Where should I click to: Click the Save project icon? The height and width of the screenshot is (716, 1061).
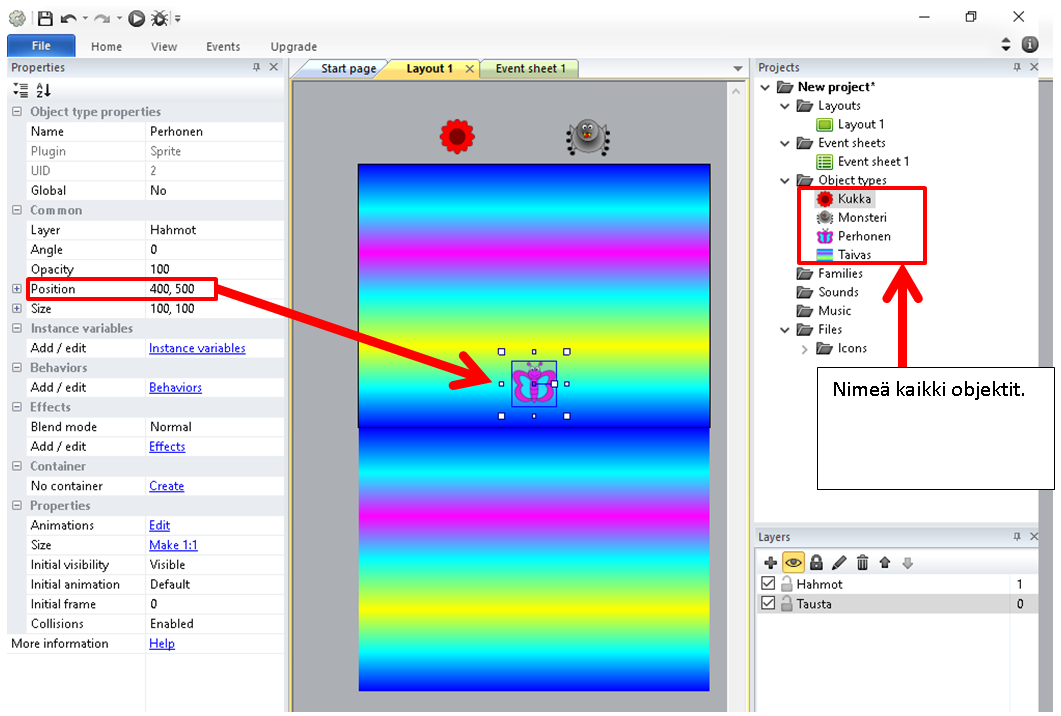tap(45, 18)
